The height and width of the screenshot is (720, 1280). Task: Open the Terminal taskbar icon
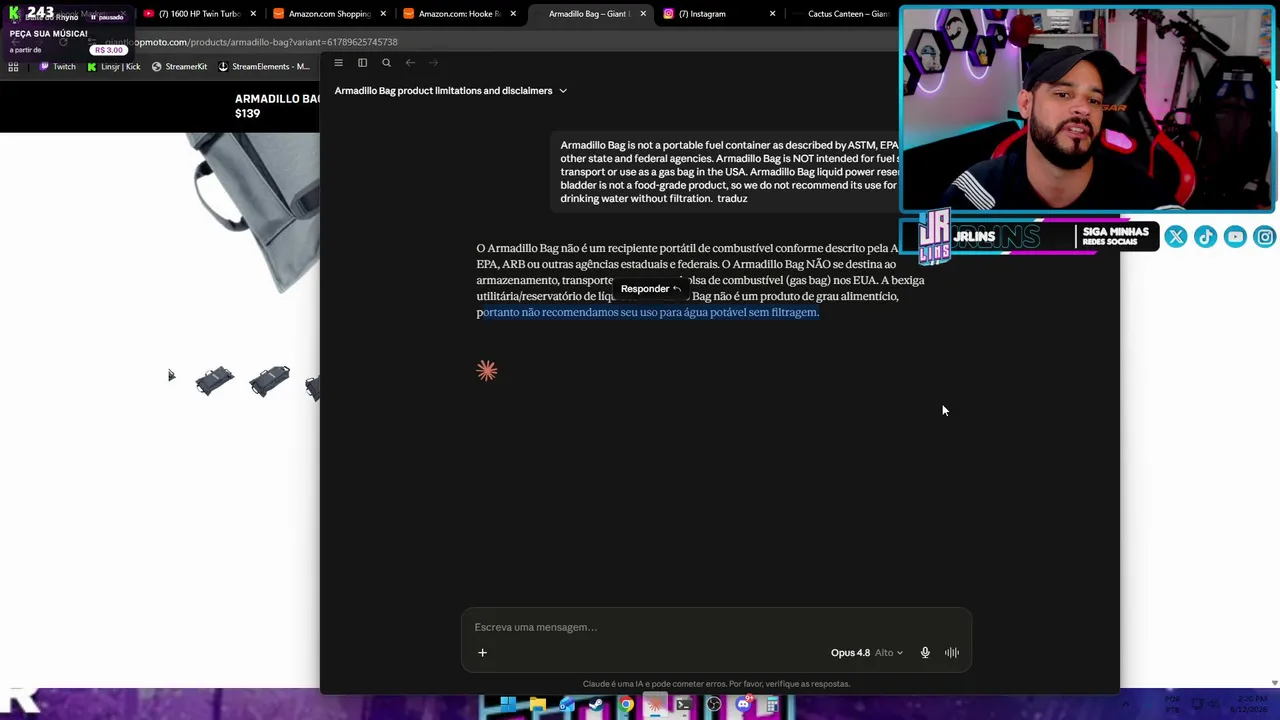(x=684, y=706)
